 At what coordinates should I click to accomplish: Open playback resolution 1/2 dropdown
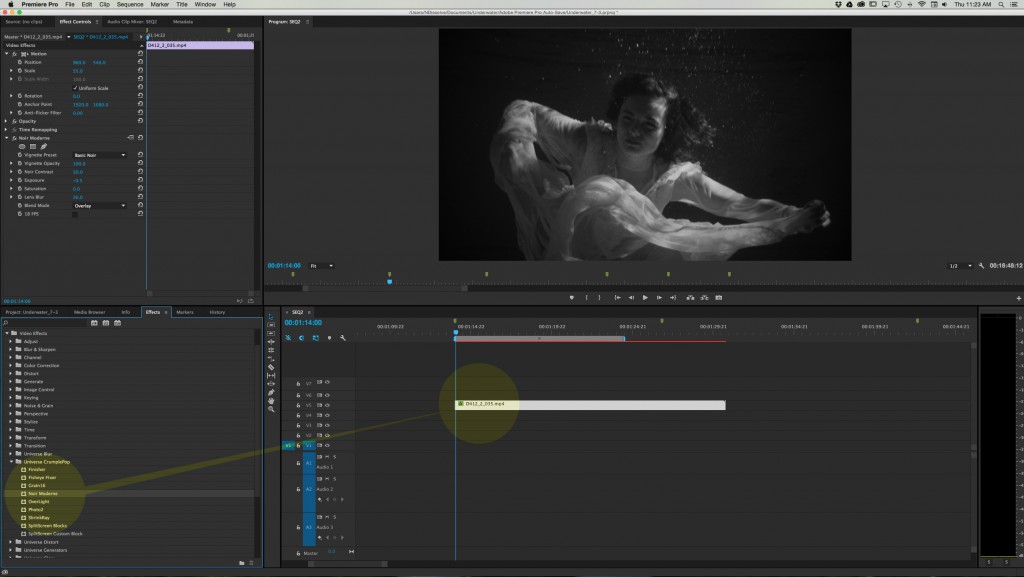pyautogui.click(x=959, y=266)
